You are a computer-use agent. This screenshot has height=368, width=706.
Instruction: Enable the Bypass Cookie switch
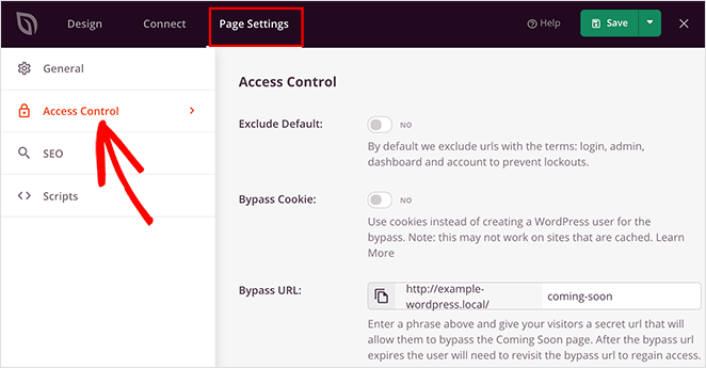(380, 200)
